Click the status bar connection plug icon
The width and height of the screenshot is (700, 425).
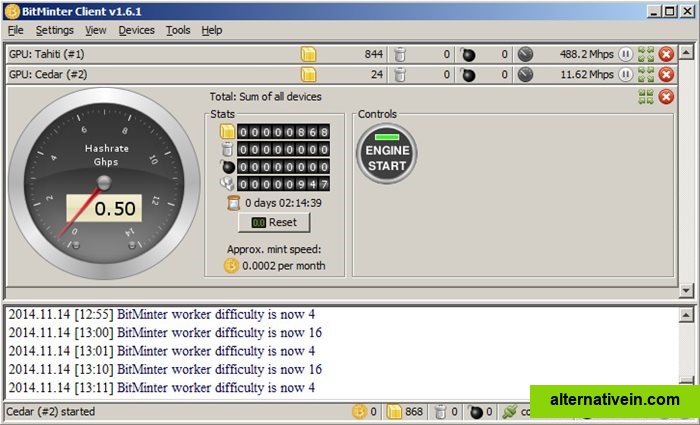[x=509, y=412]
